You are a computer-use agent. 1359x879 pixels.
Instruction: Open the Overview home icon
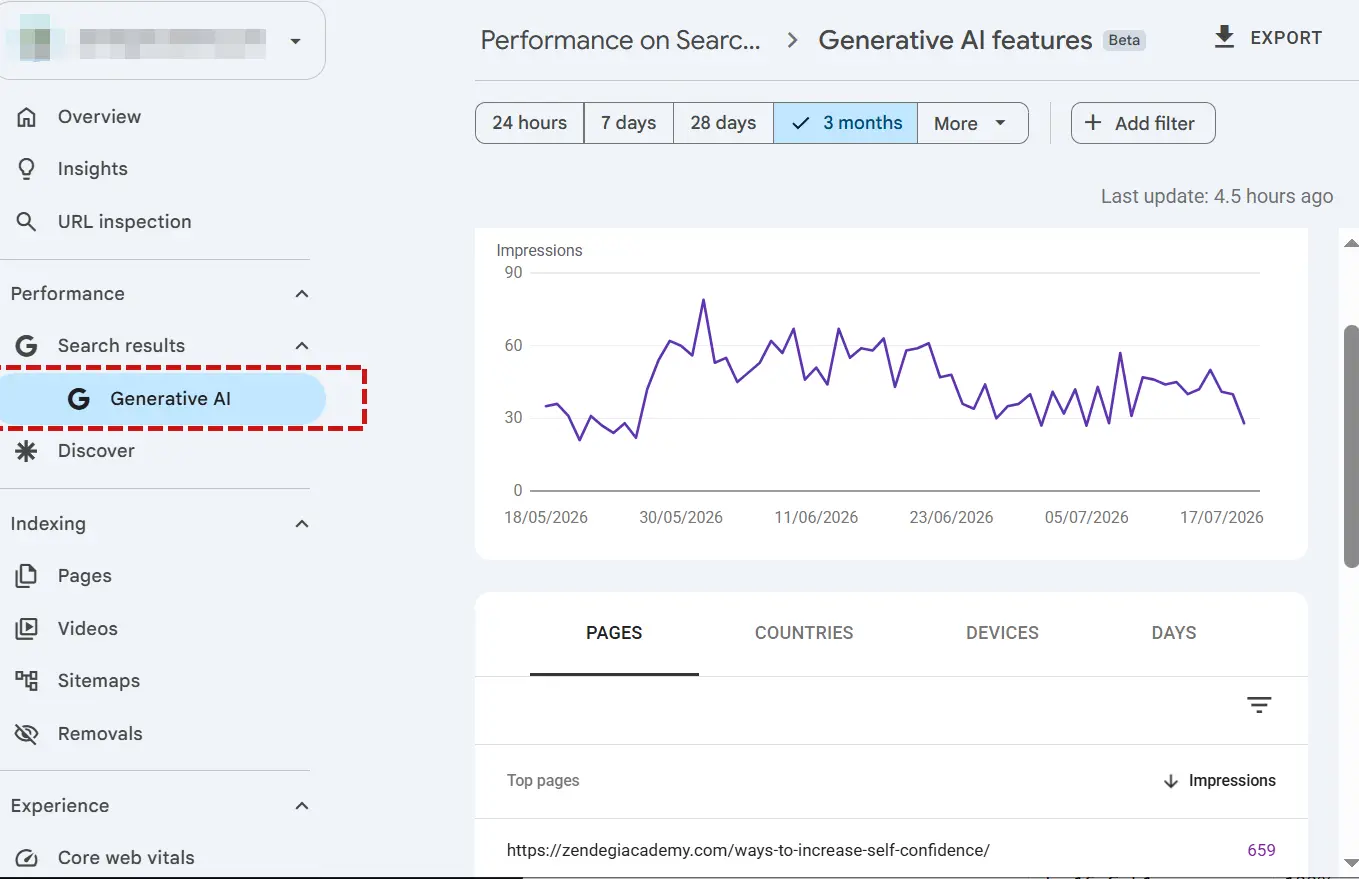[x=27, y=117]
